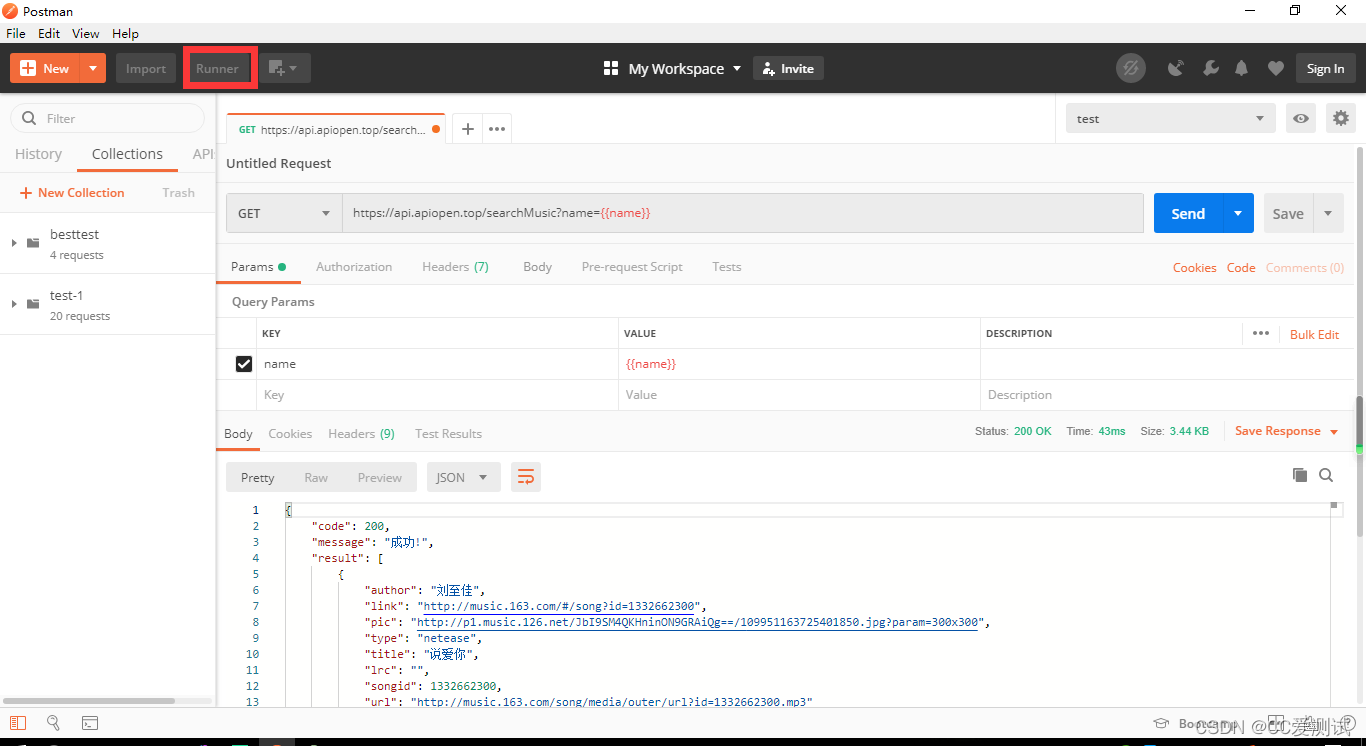Open the File menu
Screen dimensions: 1366x746
coord(15,33)
